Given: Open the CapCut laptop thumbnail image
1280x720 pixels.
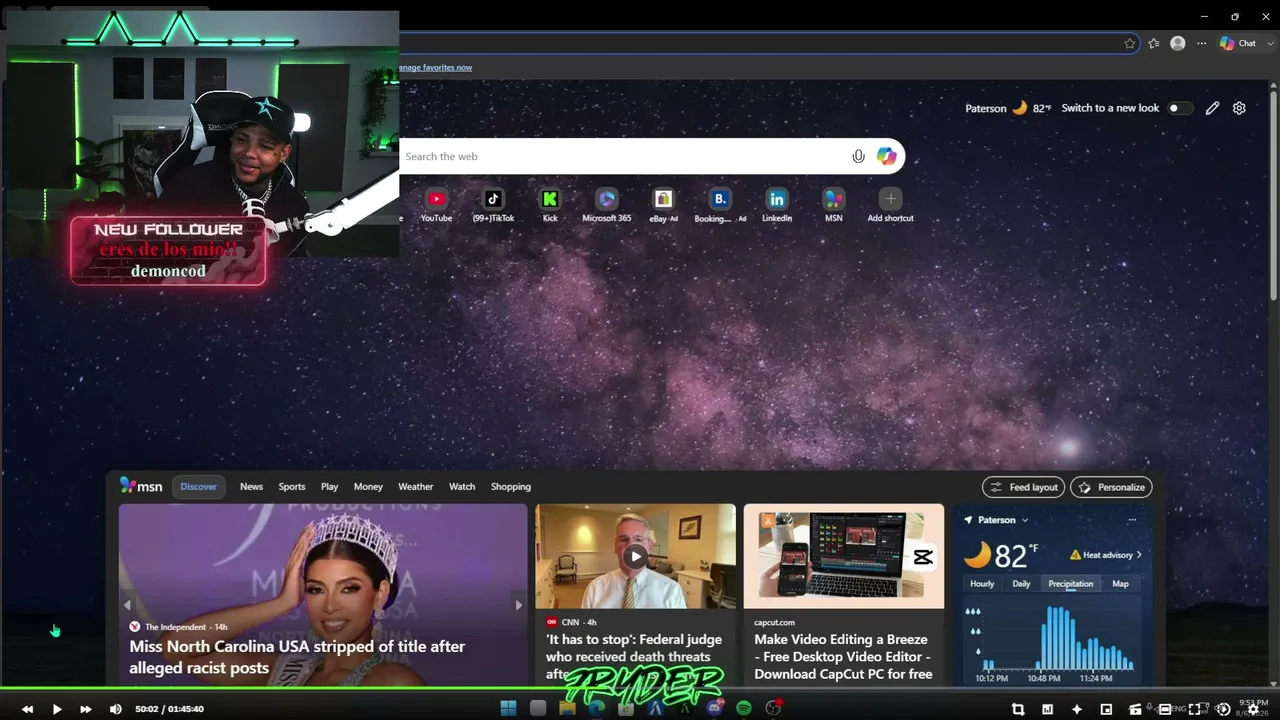Looking at the screenshot, I should point(843,556).
